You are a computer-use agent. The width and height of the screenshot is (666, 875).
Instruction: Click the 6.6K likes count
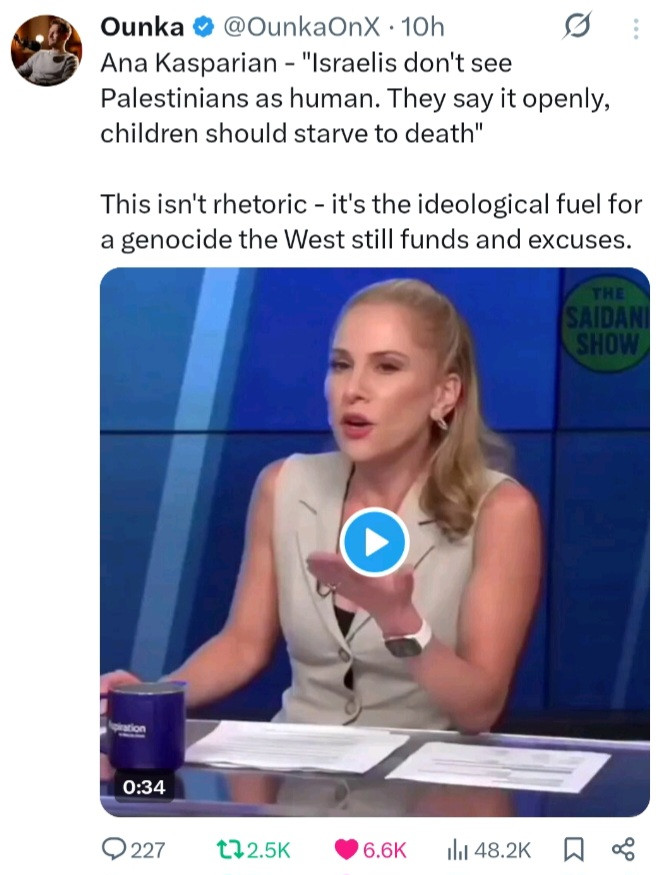385,850
